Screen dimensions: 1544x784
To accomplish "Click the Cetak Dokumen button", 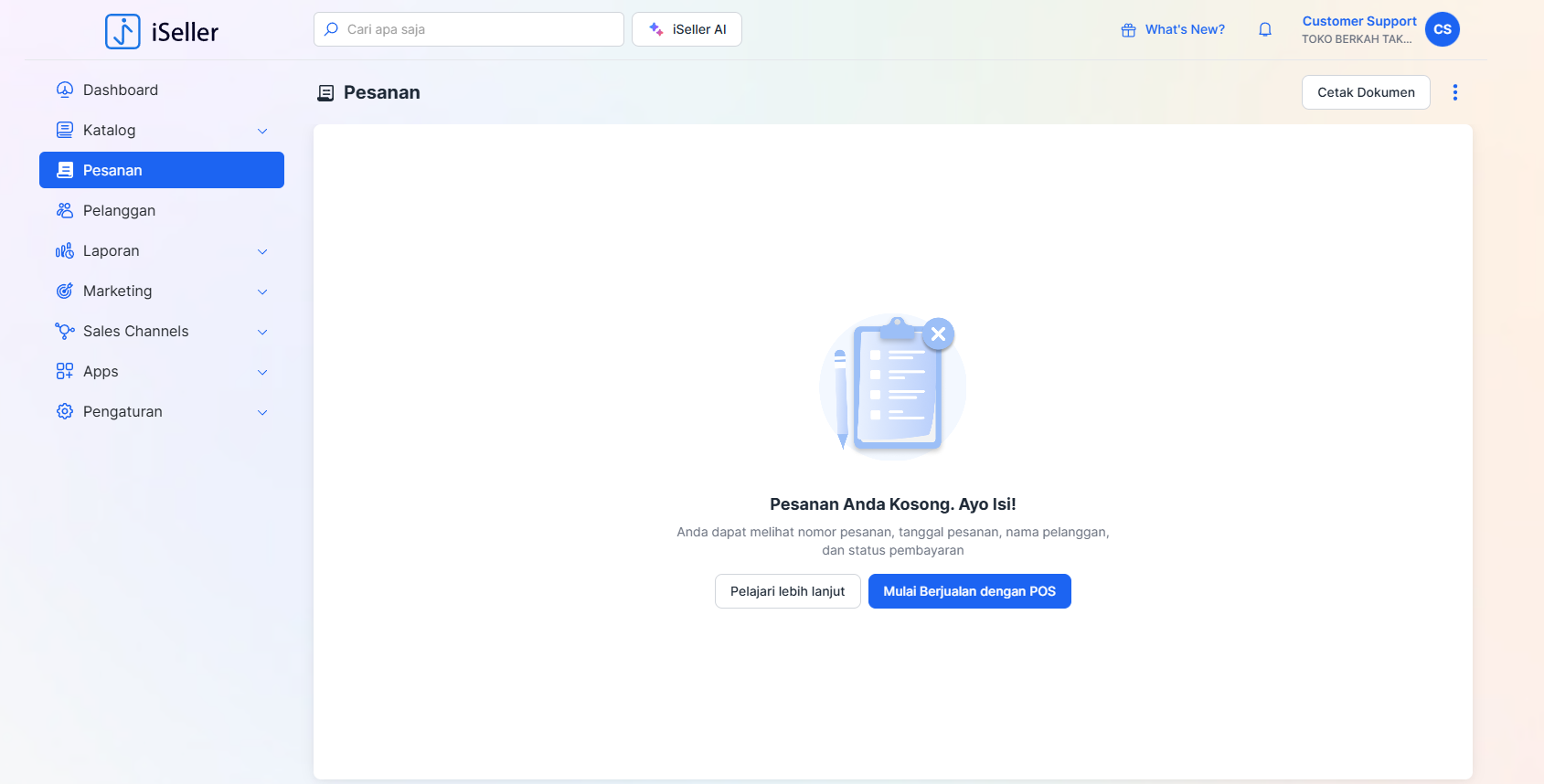I will [1365, 92].
